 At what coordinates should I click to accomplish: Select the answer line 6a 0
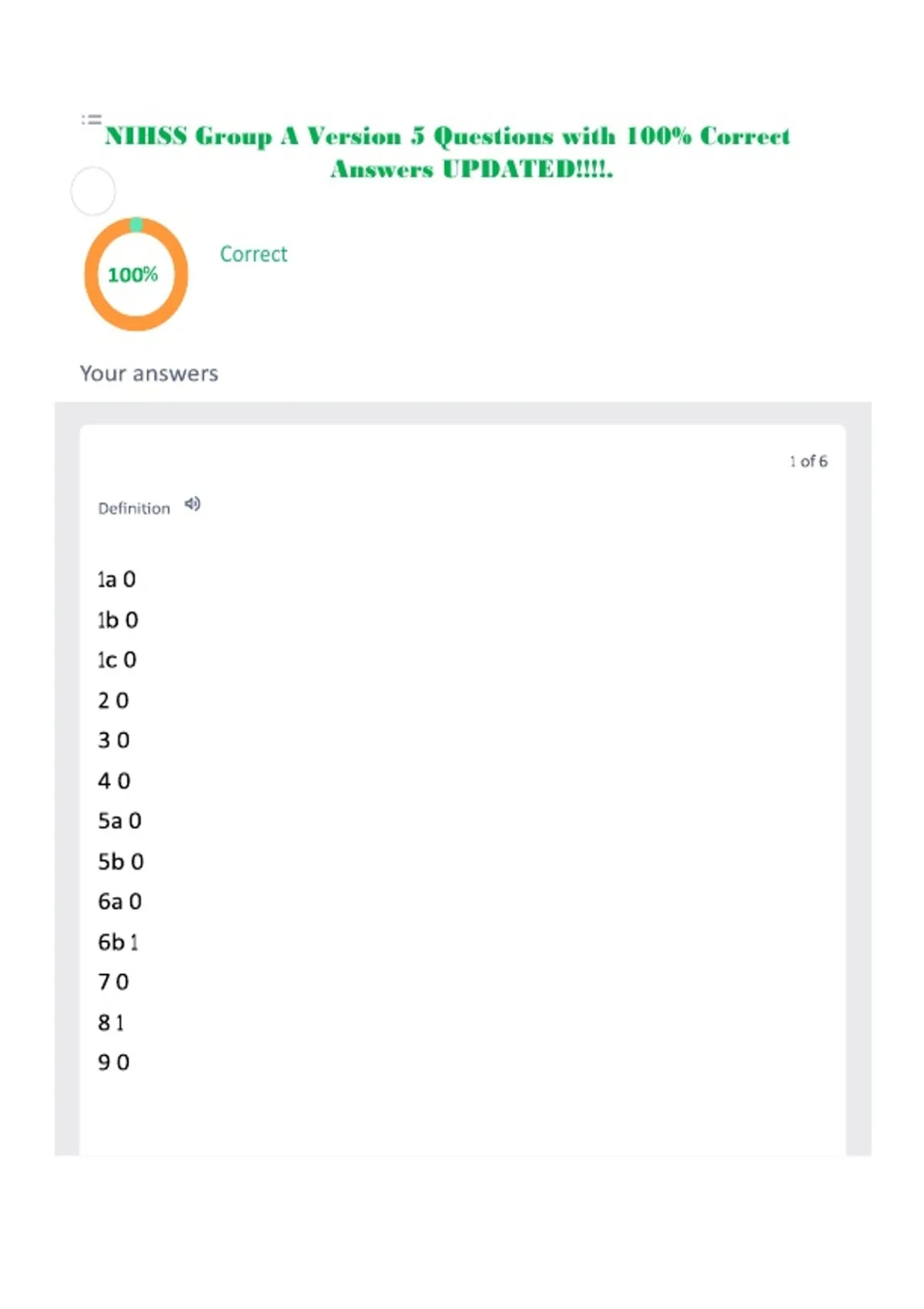click(120, 902)
